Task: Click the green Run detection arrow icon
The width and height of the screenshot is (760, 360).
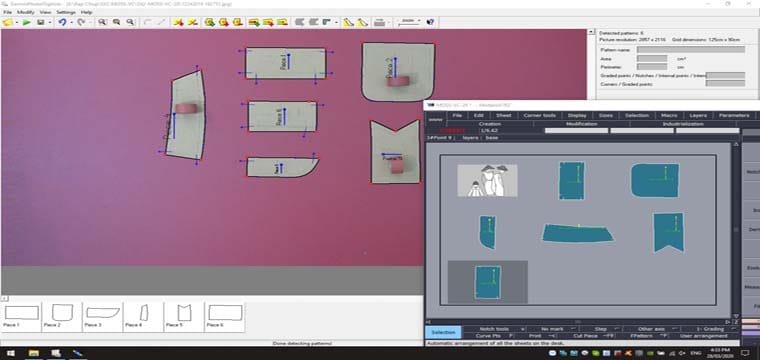Action: [27, 22]
